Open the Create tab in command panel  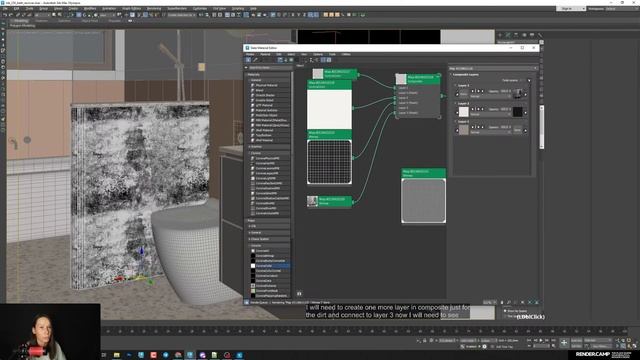(500, 35)
